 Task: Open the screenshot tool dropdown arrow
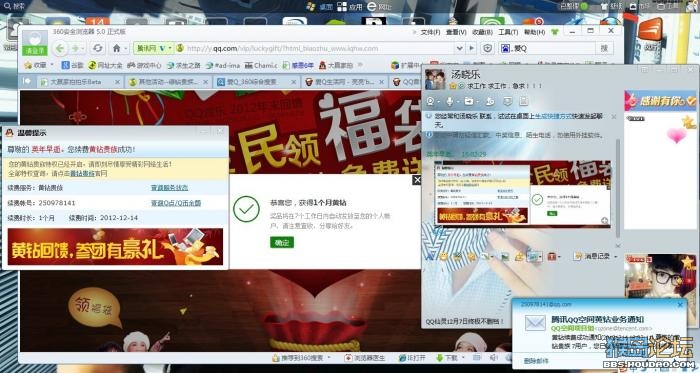pos(540,257)
